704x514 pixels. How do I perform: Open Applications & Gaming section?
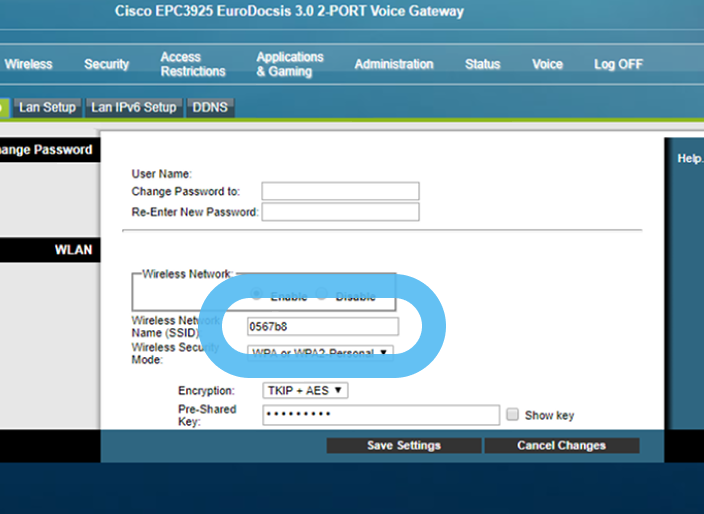(289, 64)
